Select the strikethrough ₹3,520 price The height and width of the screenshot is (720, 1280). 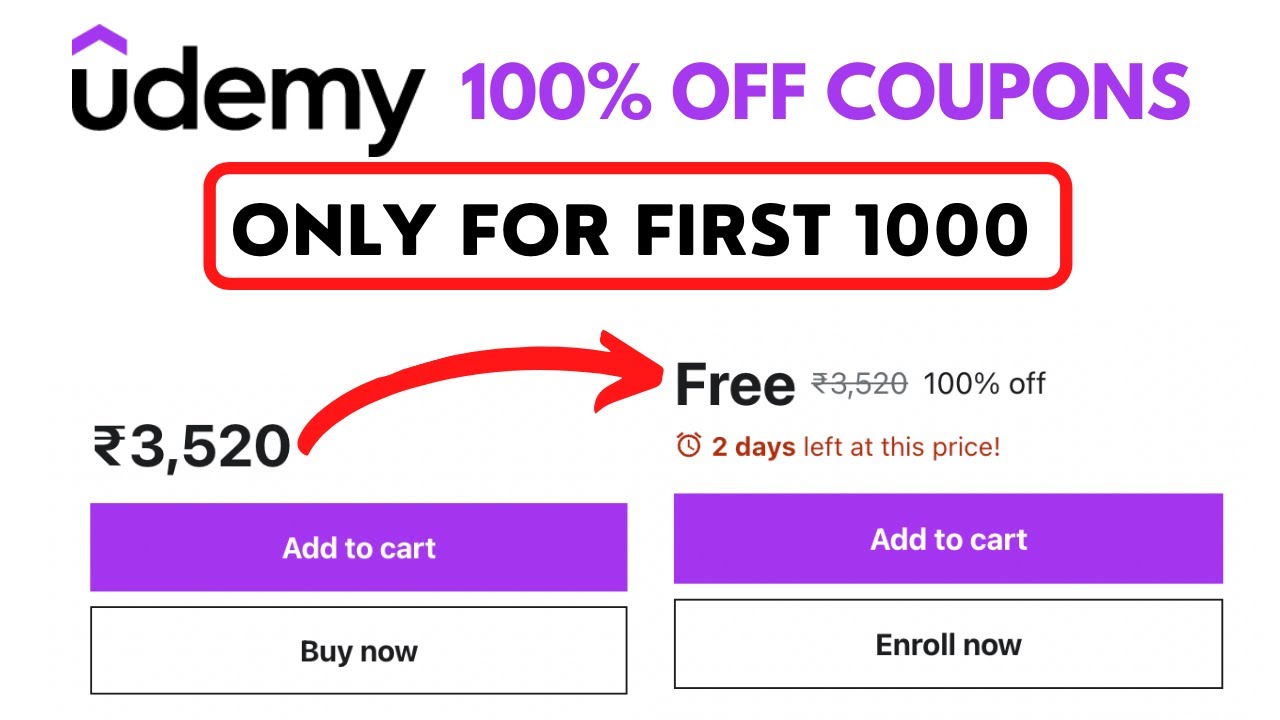(858, 381)
